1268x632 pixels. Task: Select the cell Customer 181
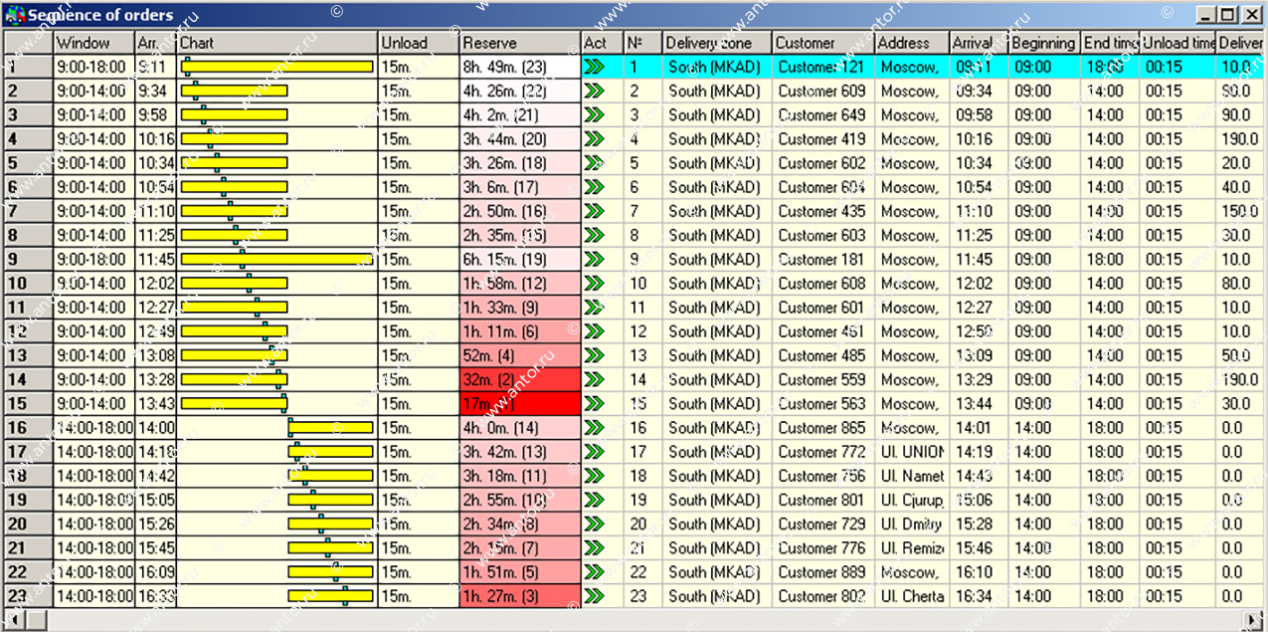[x=823, y=259]
